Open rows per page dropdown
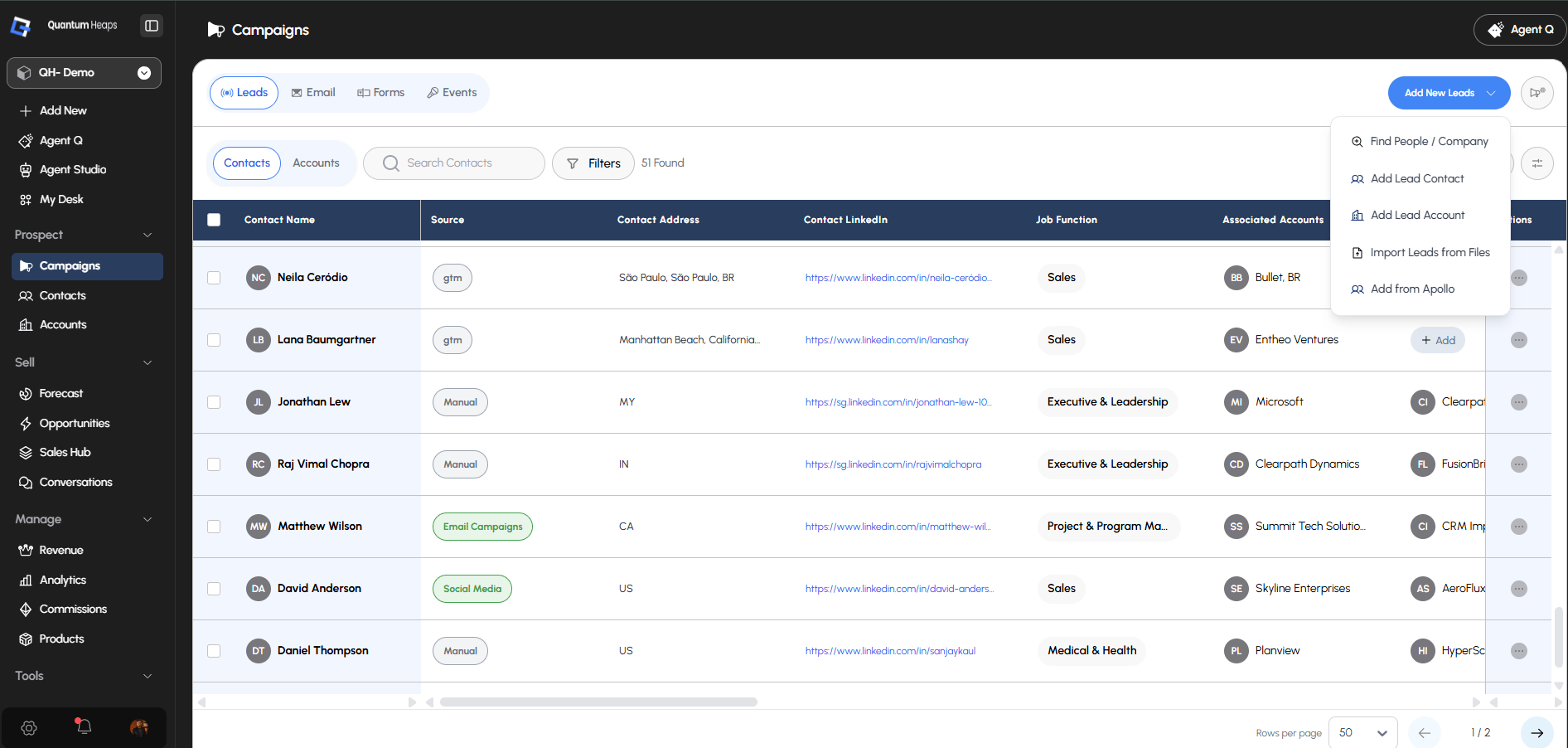Image resolution: width=1568 pixels, height=748 pixels. click(1363, 733)
